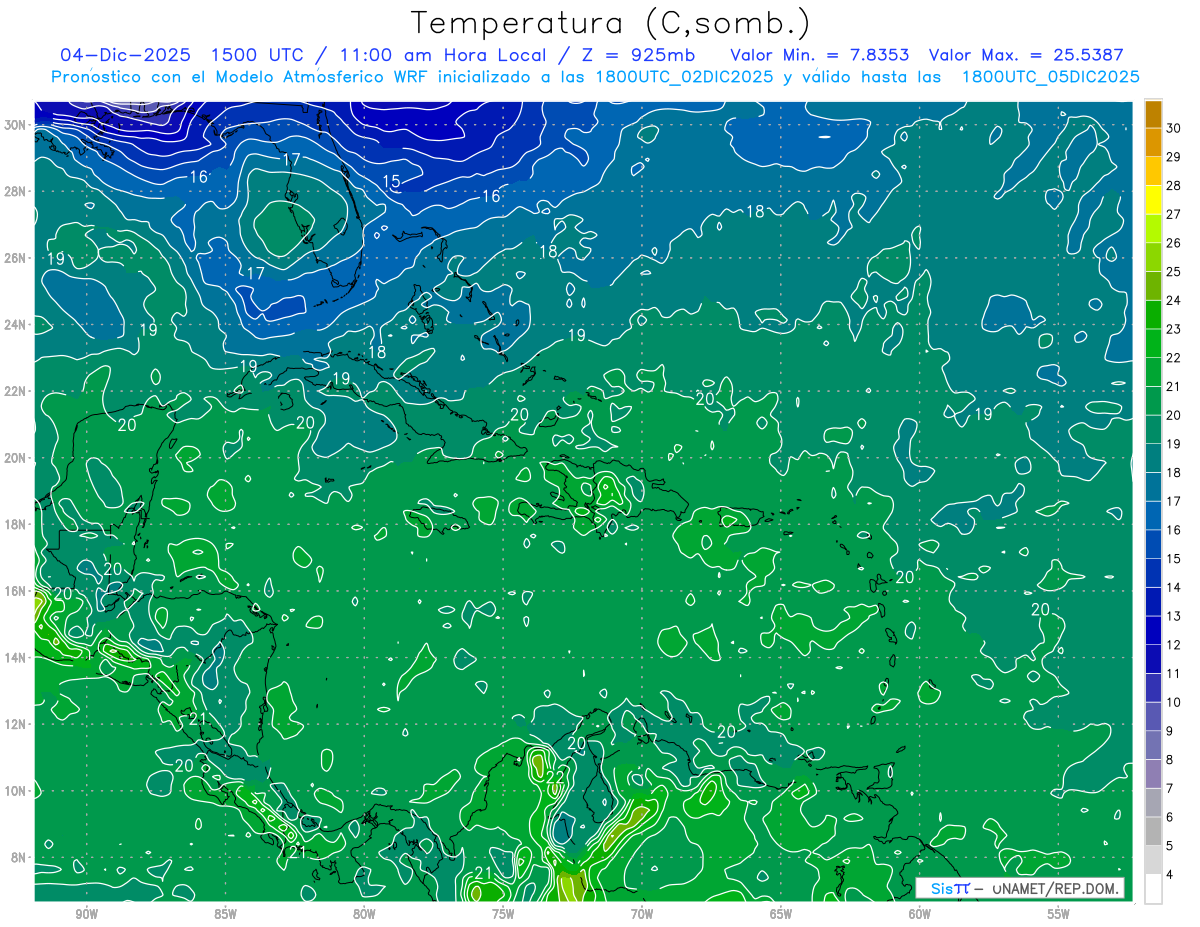Click colorbar label '26'
This screenshot has height=927, width=1200.
tap(1174, 243)
